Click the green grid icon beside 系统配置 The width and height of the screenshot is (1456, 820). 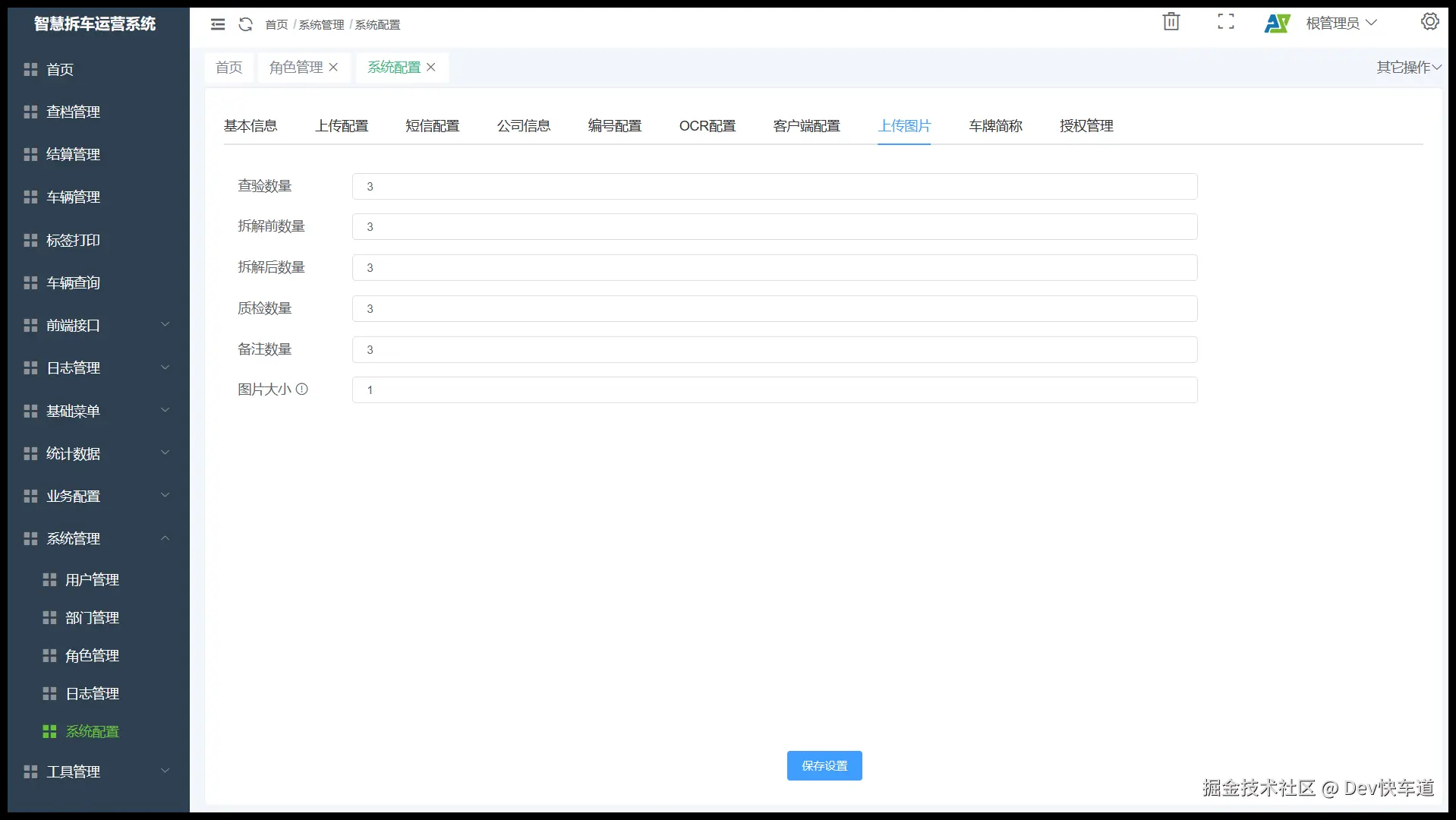(49, 732)
